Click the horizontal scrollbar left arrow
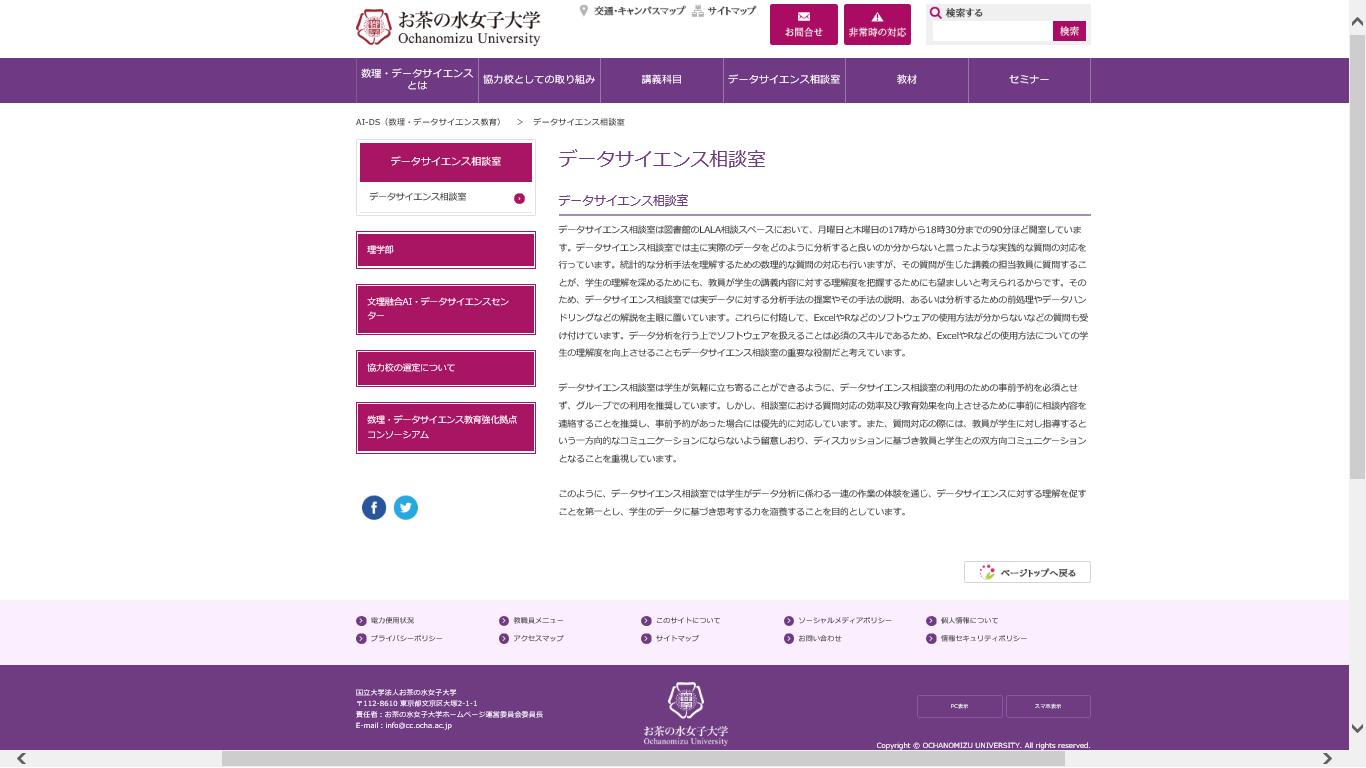 (x=21, y=759)
